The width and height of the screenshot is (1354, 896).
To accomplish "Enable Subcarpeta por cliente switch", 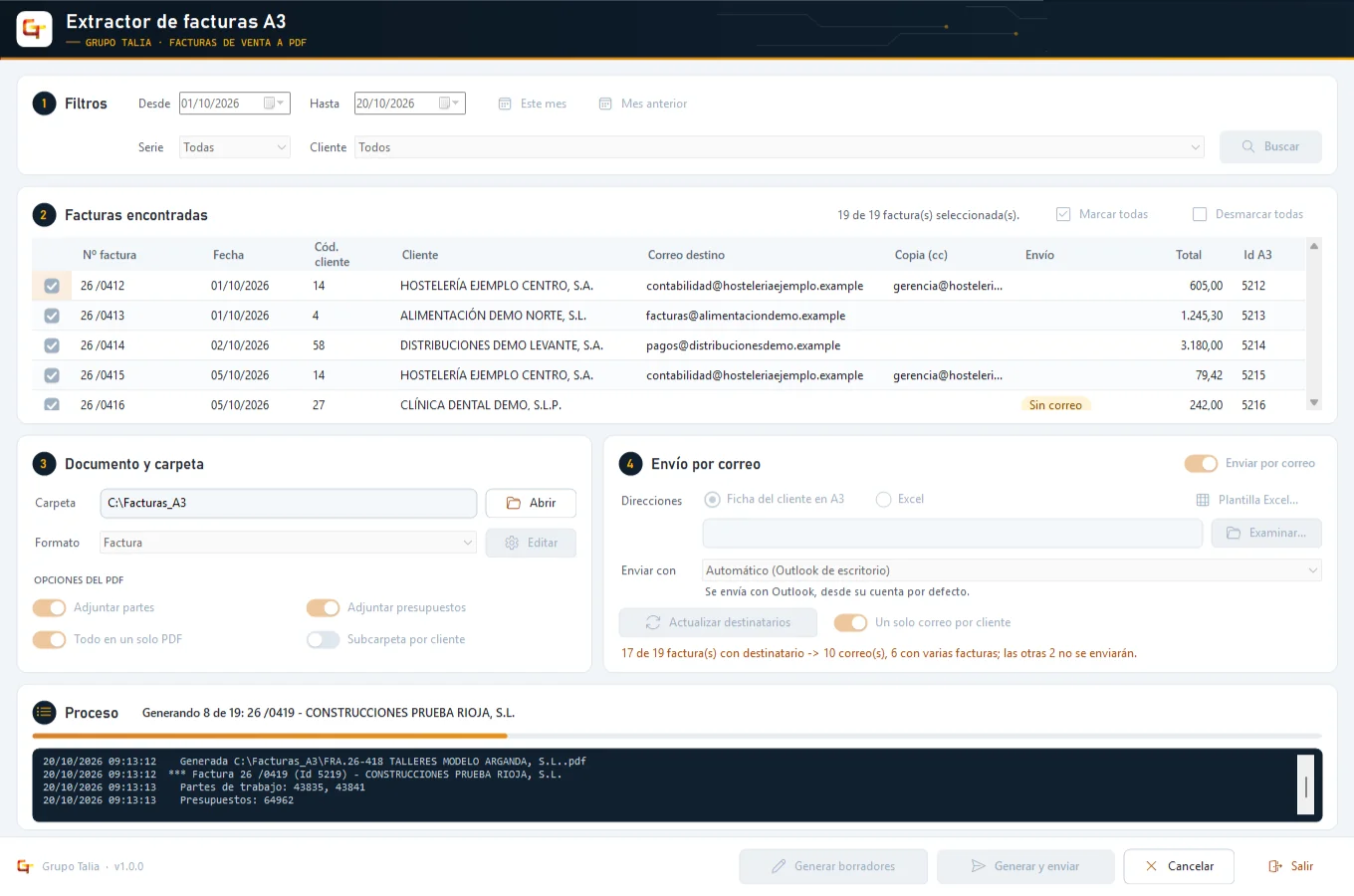I will tap(324, 639).
